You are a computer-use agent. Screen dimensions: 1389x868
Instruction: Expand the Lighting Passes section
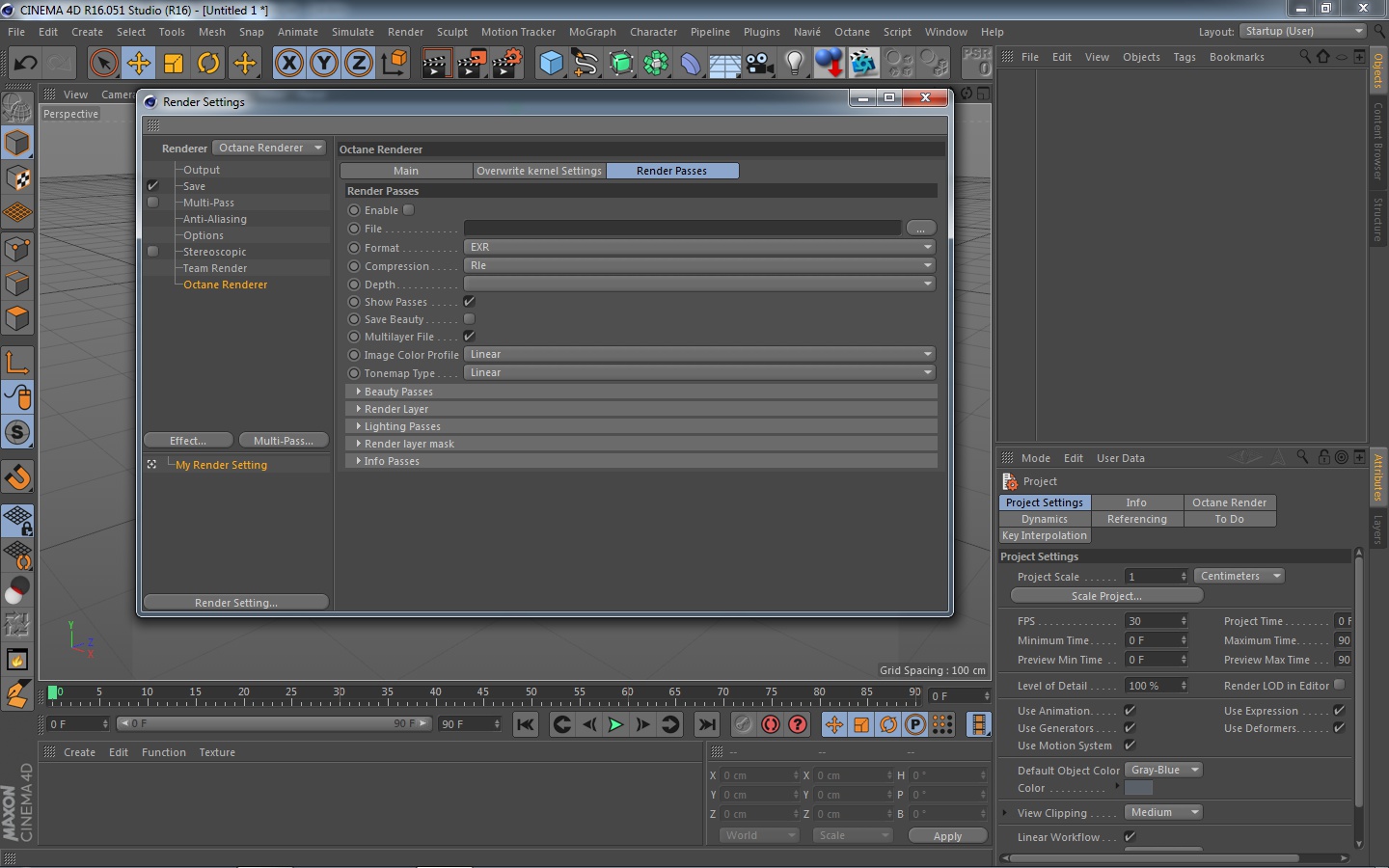(x=641, y=426)
